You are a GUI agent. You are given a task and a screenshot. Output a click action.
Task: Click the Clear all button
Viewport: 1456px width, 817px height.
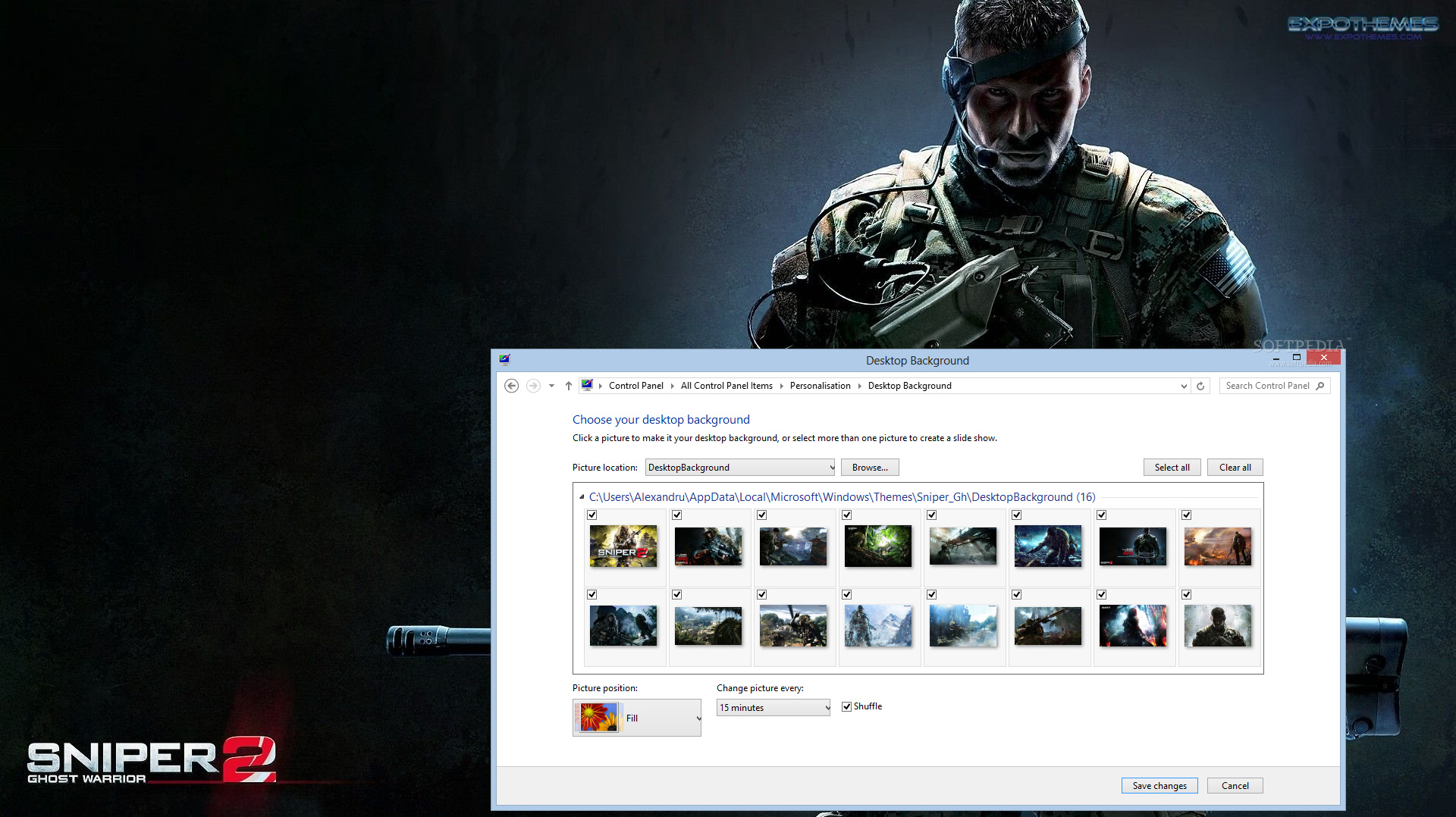pos(1235,468)
